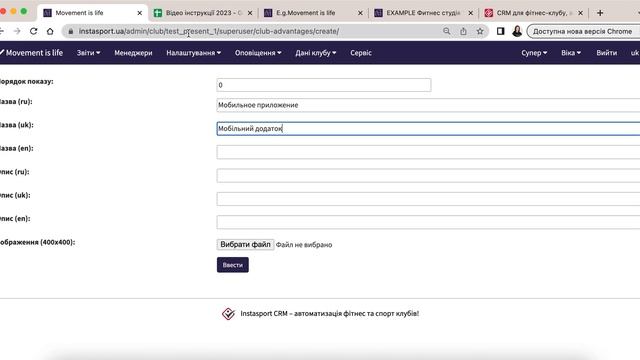
Task: Reload the page with the refresh icon
Action: coord(33,31)
